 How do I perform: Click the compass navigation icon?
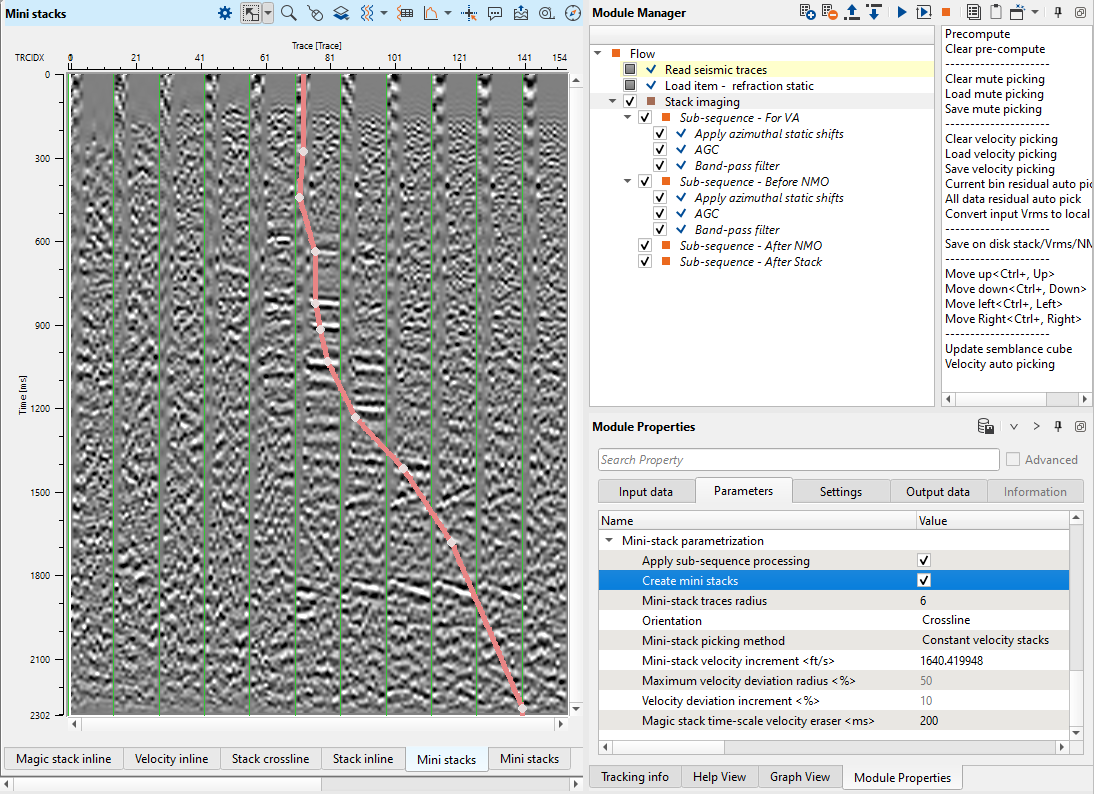572,13
